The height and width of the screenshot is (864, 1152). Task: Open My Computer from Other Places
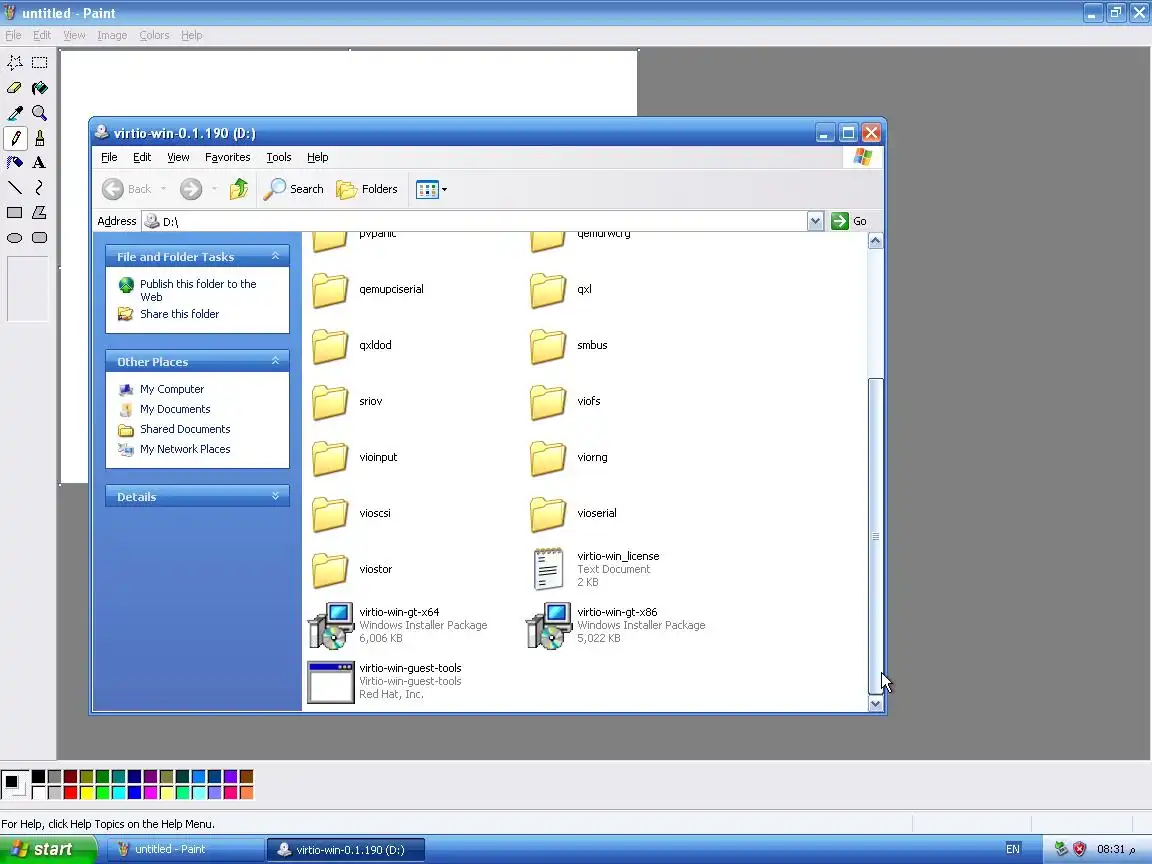click(172, 389)
